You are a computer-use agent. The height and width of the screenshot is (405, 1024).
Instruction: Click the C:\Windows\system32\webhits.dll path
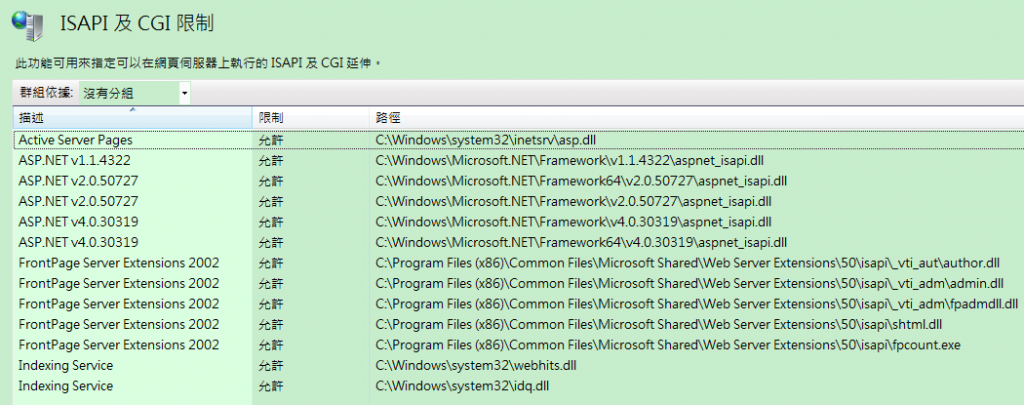[476, 364]
